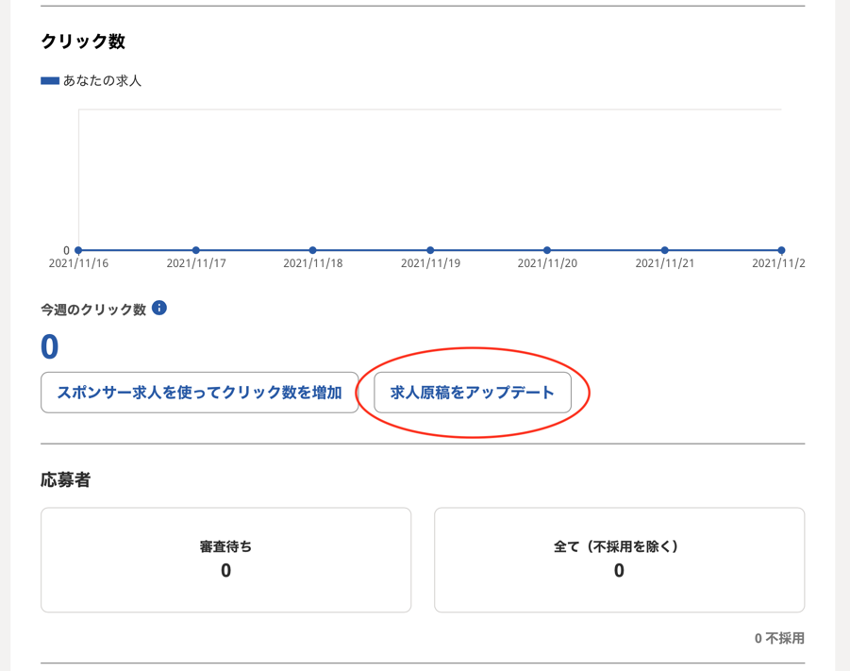The height and width of the screenshot is (672, 850).
Task: Select the chart data point for 2021/11/21
Action: (664, 250)
